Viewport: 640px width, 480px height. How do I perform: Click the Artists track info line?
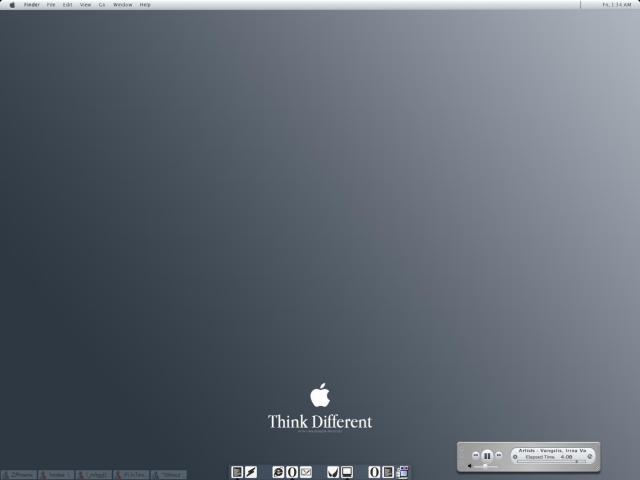coord(552,451)
